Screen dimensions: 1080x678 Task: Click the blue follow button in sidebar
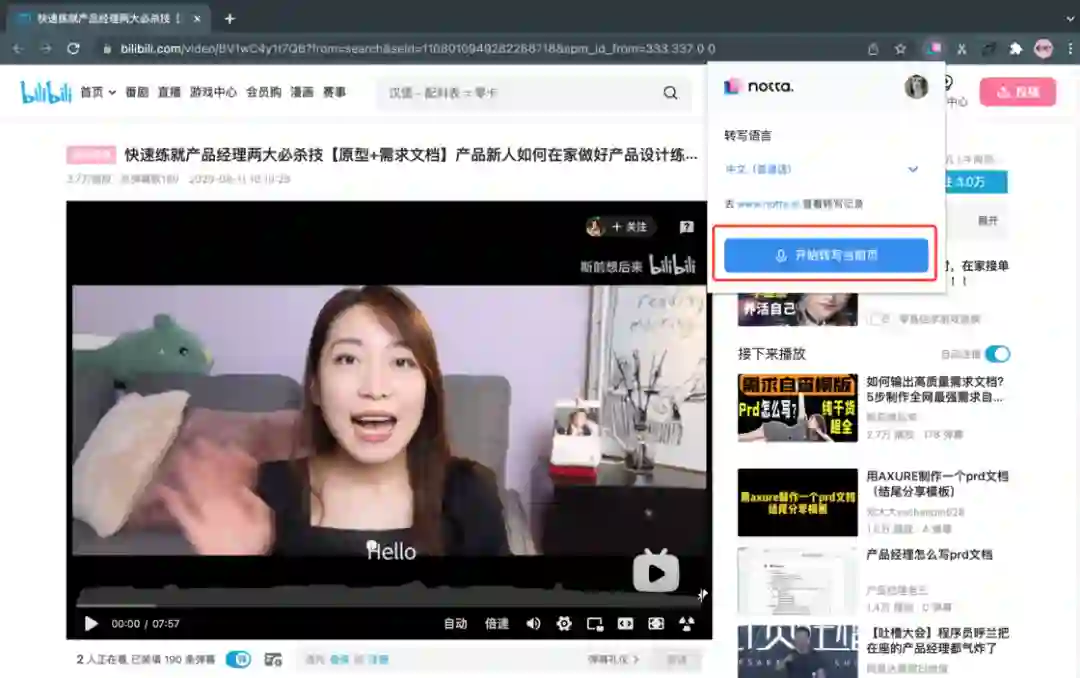pyautogui.click(x=977, y=182)
